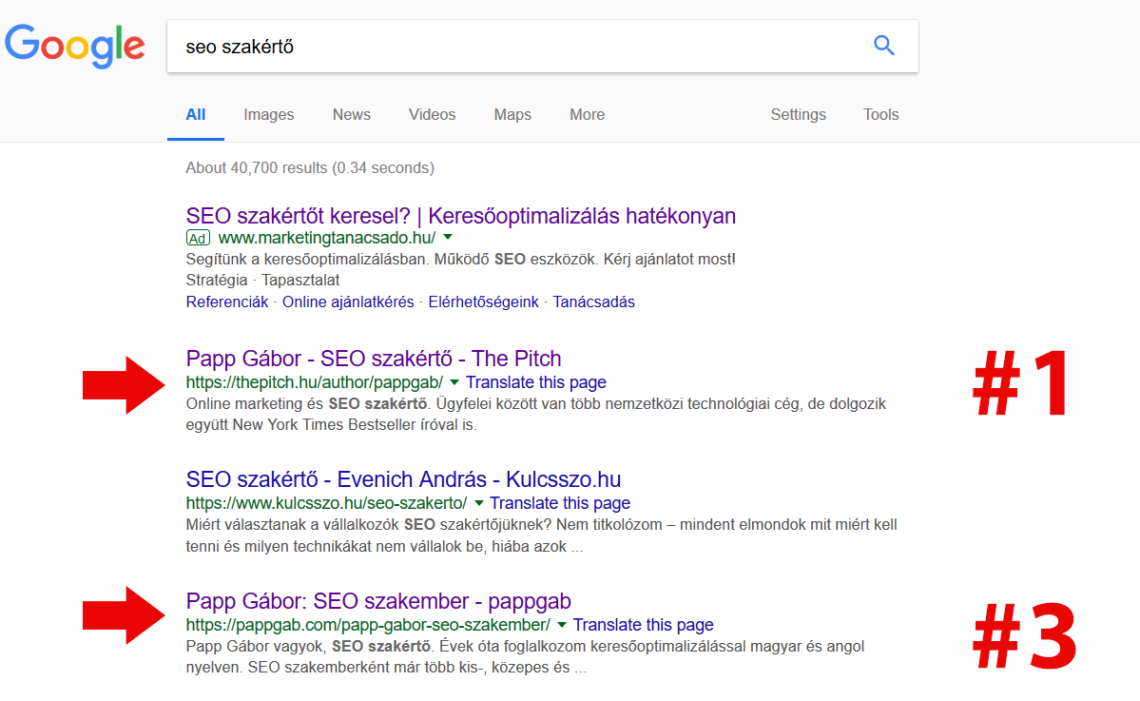Open the 'Online ajánlatkérés' sitelink
Viewport: 1140px width, 701px height.
pos(348,302)
